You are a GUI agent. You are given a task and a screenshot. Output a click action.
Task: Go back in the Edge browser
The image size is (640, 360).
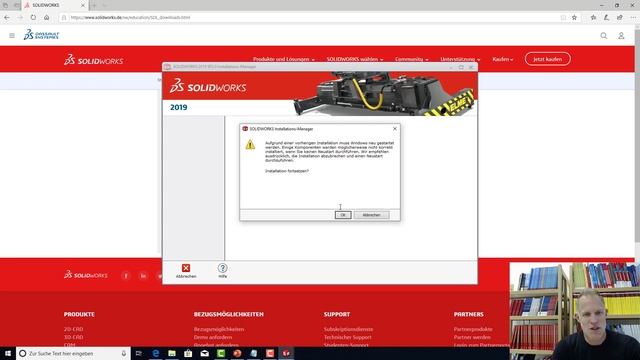[7, 18]
